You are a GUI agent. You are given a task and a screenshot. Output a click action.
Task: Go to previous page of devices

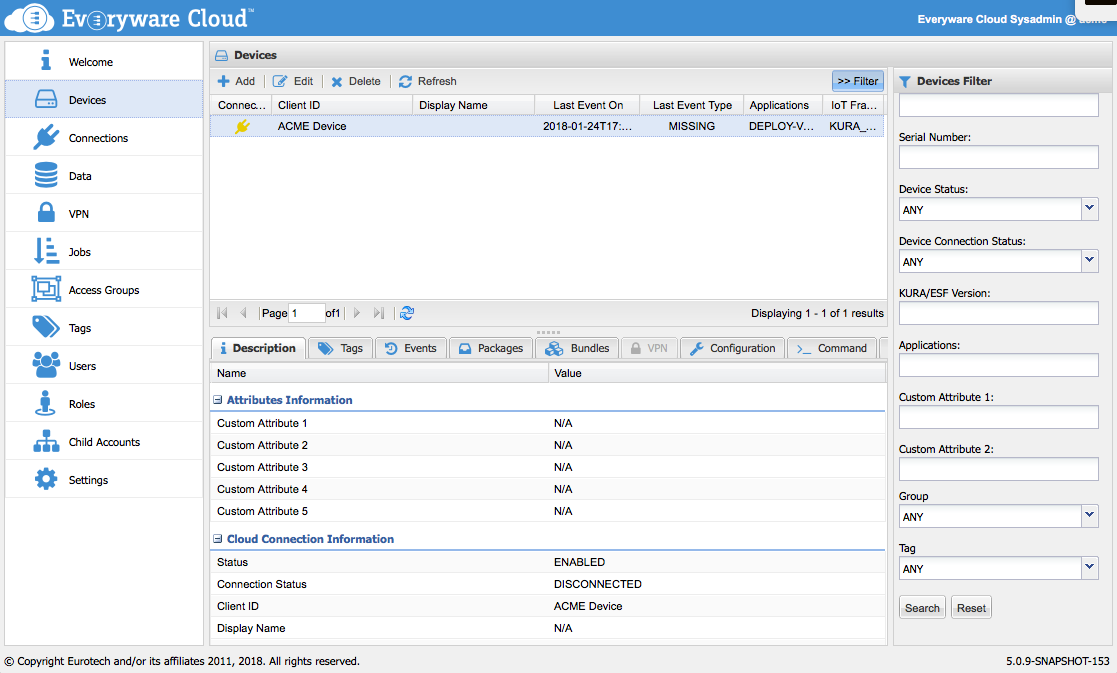pos(243,313)
